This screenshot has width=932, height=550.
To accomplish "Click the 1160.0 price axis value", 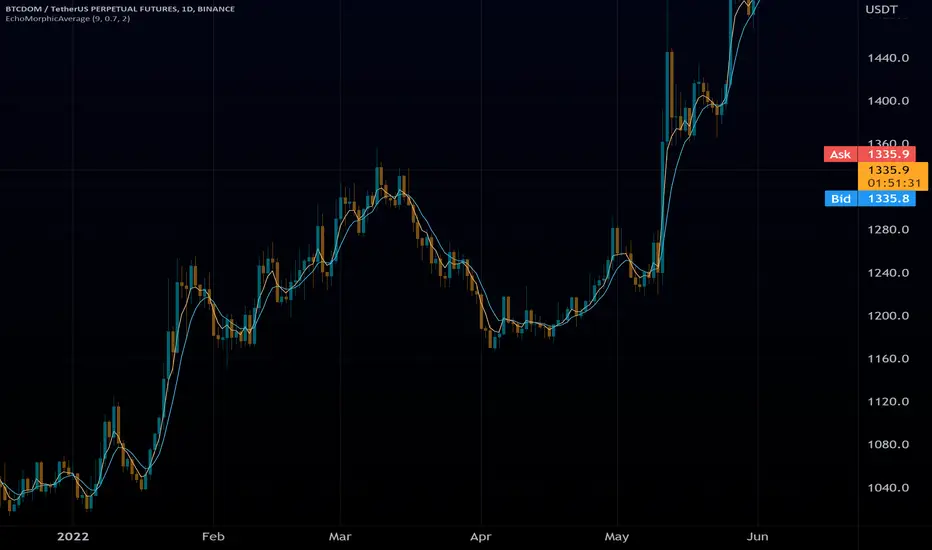I will point(888,359).
